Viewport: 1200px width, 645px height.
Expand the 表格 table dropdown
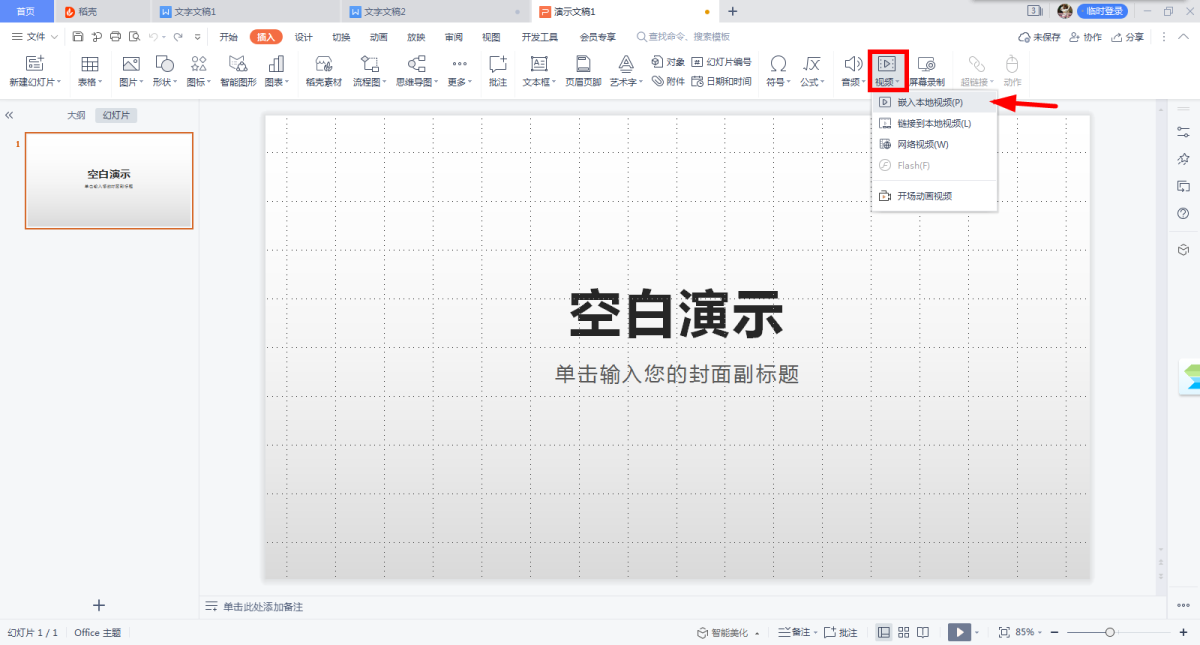pyautogui.click(x=89, y=82)
